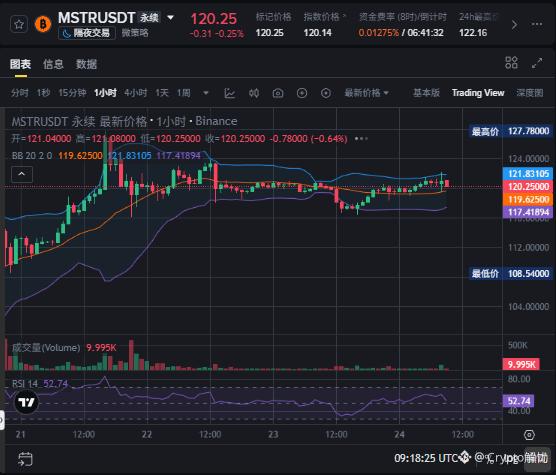Open more intervals dropdown arrow

pos(206,93)
